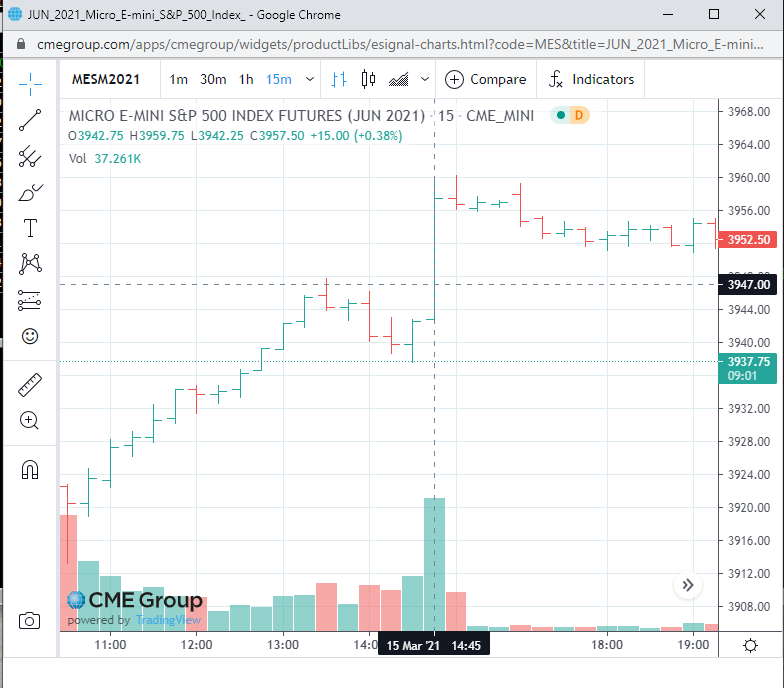The width and height of the screenshot is (784, 688).
Task: Click the MESM2021 symbol field
Action: [x=106, y=80]
